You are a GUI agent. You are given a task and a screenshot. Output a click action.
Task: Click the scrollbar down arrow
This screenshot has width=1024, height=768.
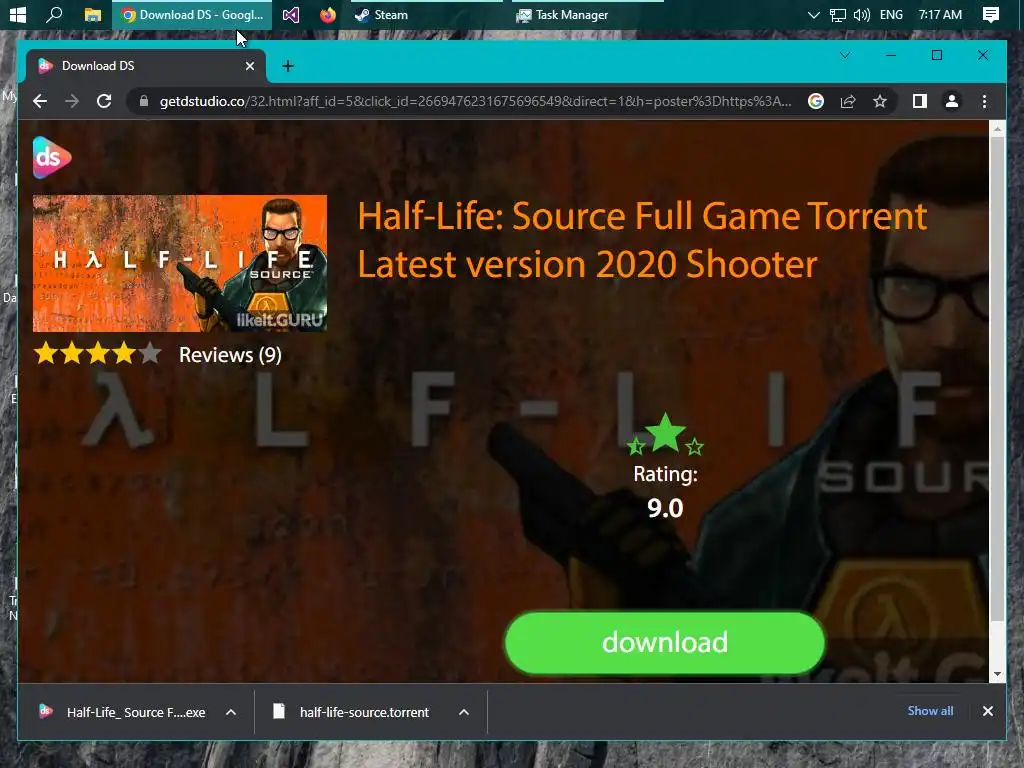(x=997, y=674)
